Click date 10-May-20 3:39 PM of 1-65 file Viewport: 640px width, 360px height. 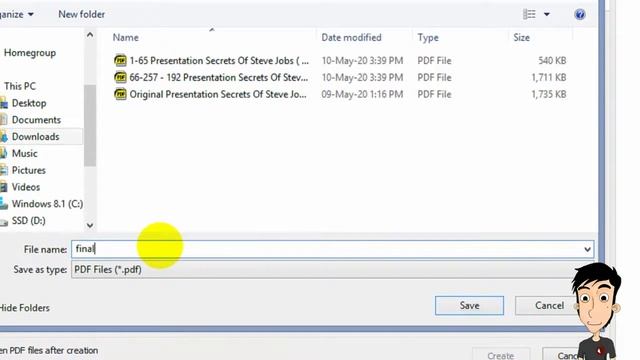click(362, 60)
